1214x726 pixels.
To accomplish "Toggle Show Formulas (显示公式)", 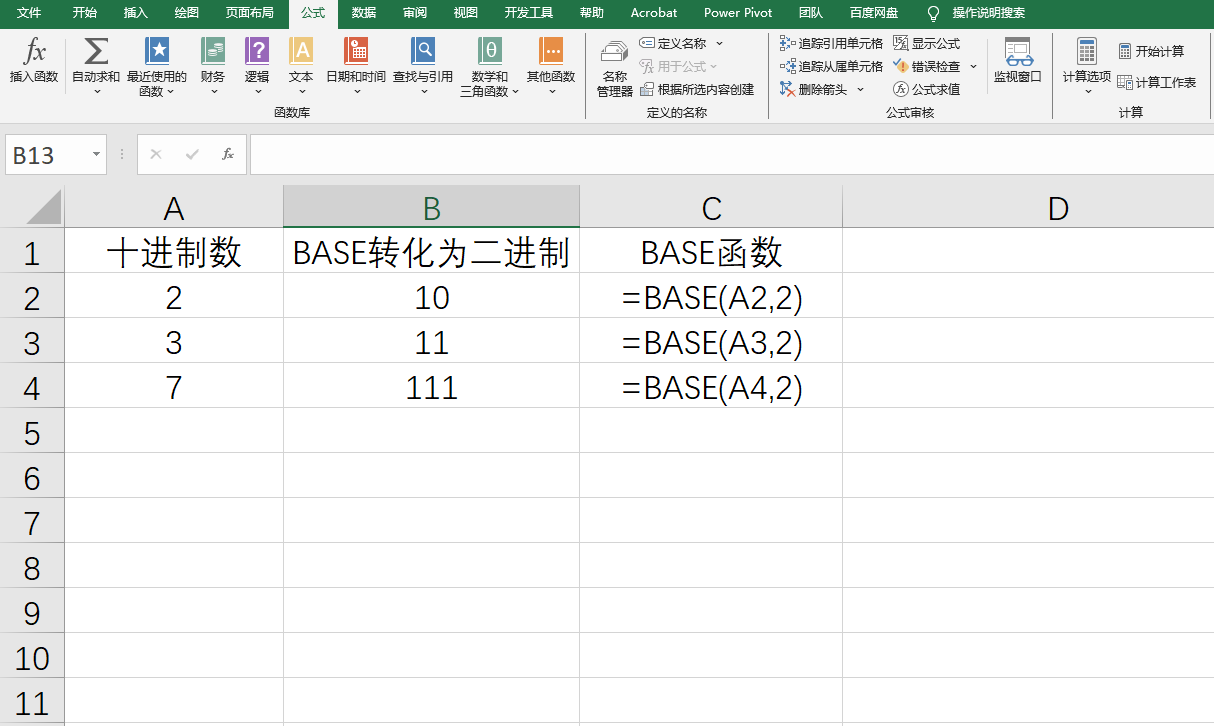I will coord(926,43).
